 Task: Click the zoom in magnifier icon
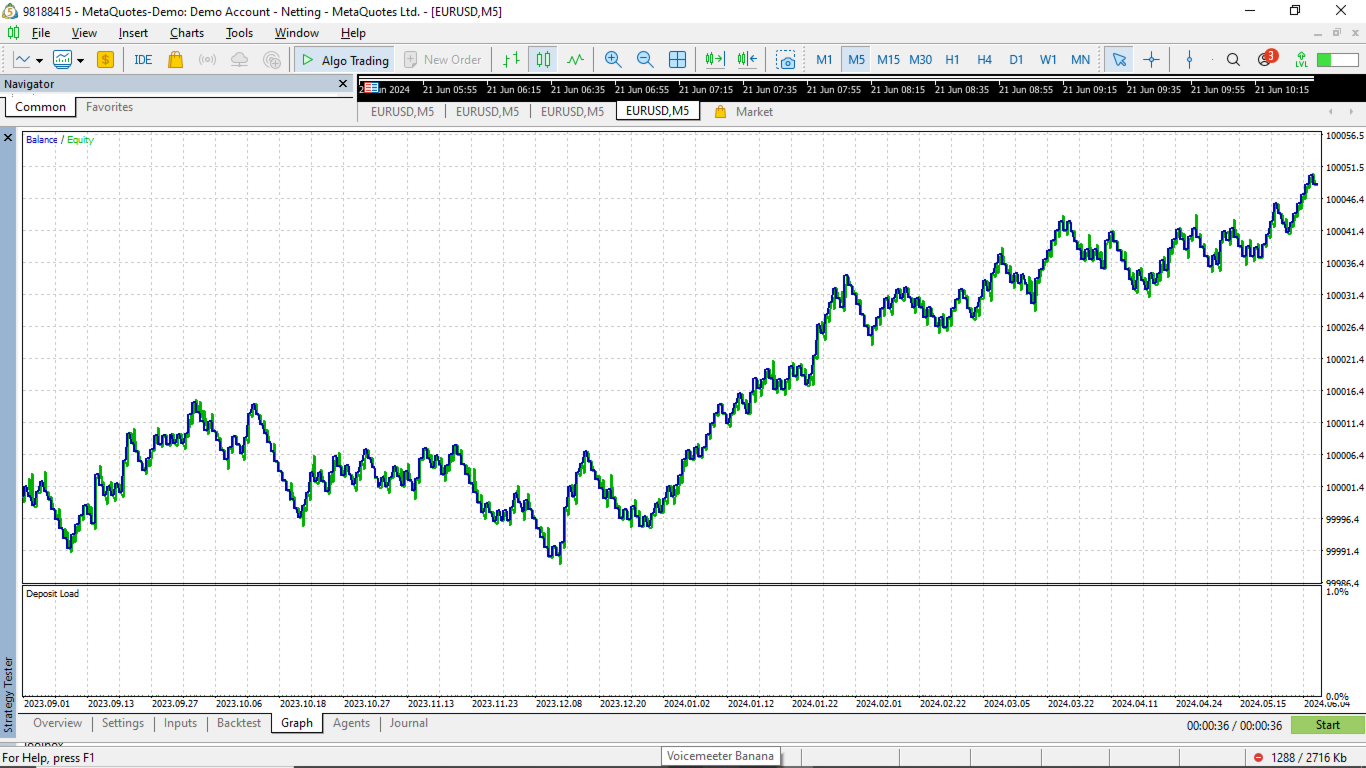613,60
